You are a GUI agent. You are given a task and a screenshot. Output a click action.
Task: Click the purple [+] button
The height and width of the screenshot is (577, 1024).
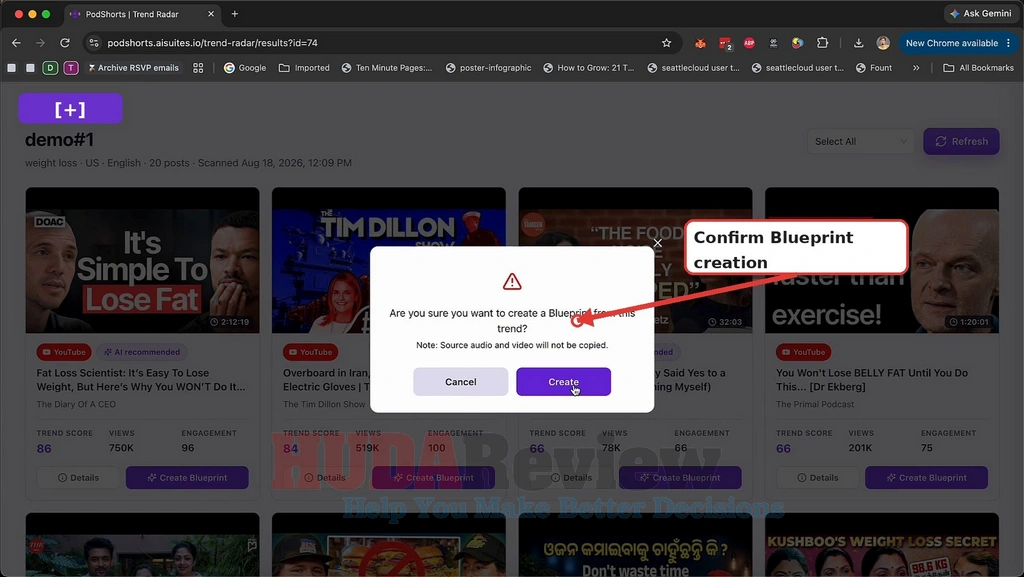click(x=71, y=109)
